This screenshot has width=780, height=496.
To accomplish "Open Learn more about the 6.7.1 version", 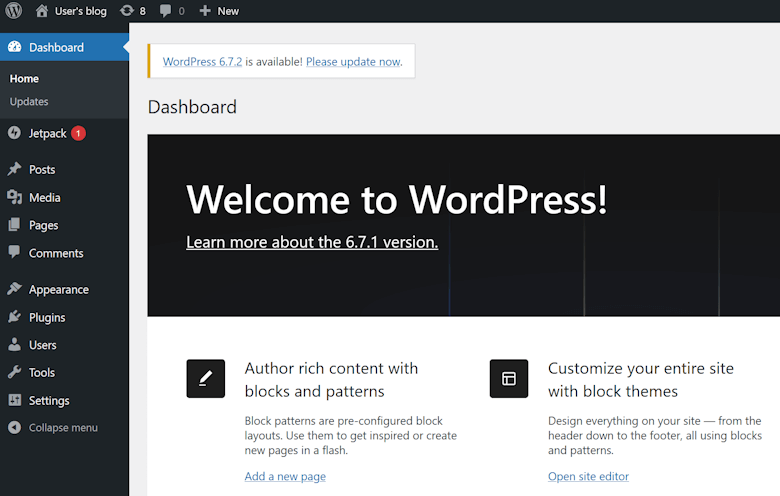I will tap(312, 242).
